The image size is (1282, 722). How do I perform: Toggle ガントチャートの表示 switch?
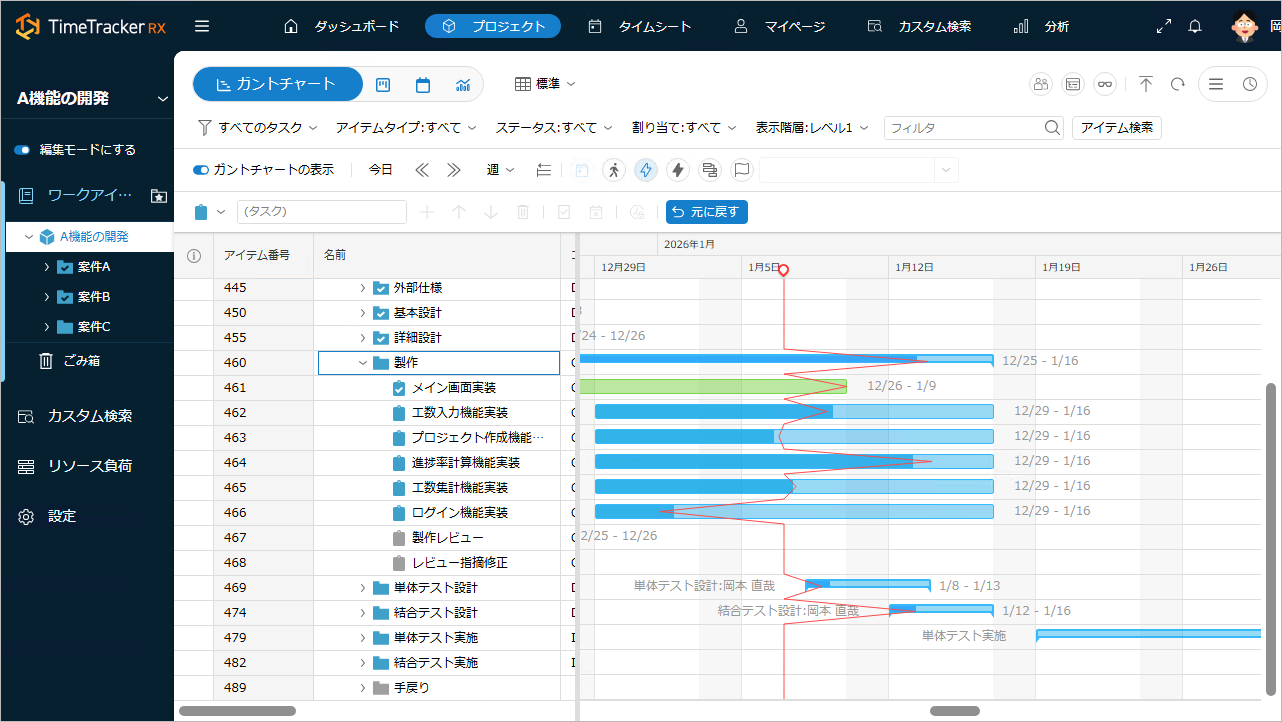202,170
